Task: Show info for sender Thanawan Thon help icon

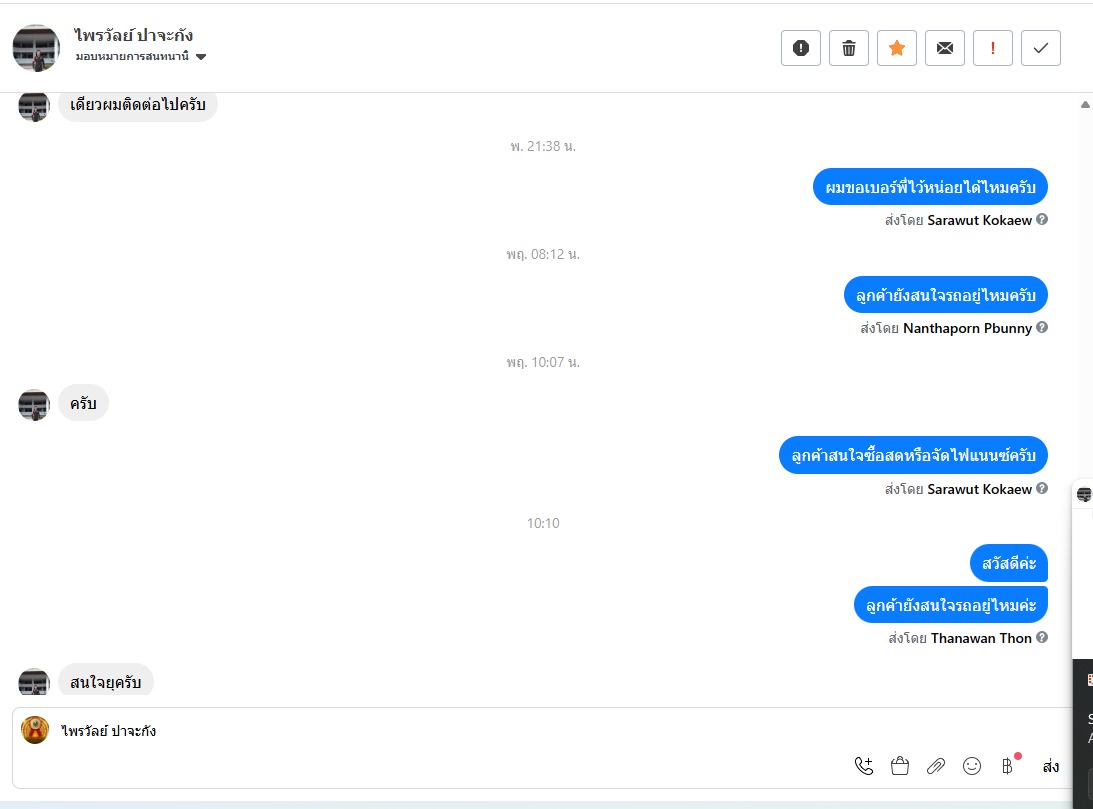Action: pos(1041,637)
